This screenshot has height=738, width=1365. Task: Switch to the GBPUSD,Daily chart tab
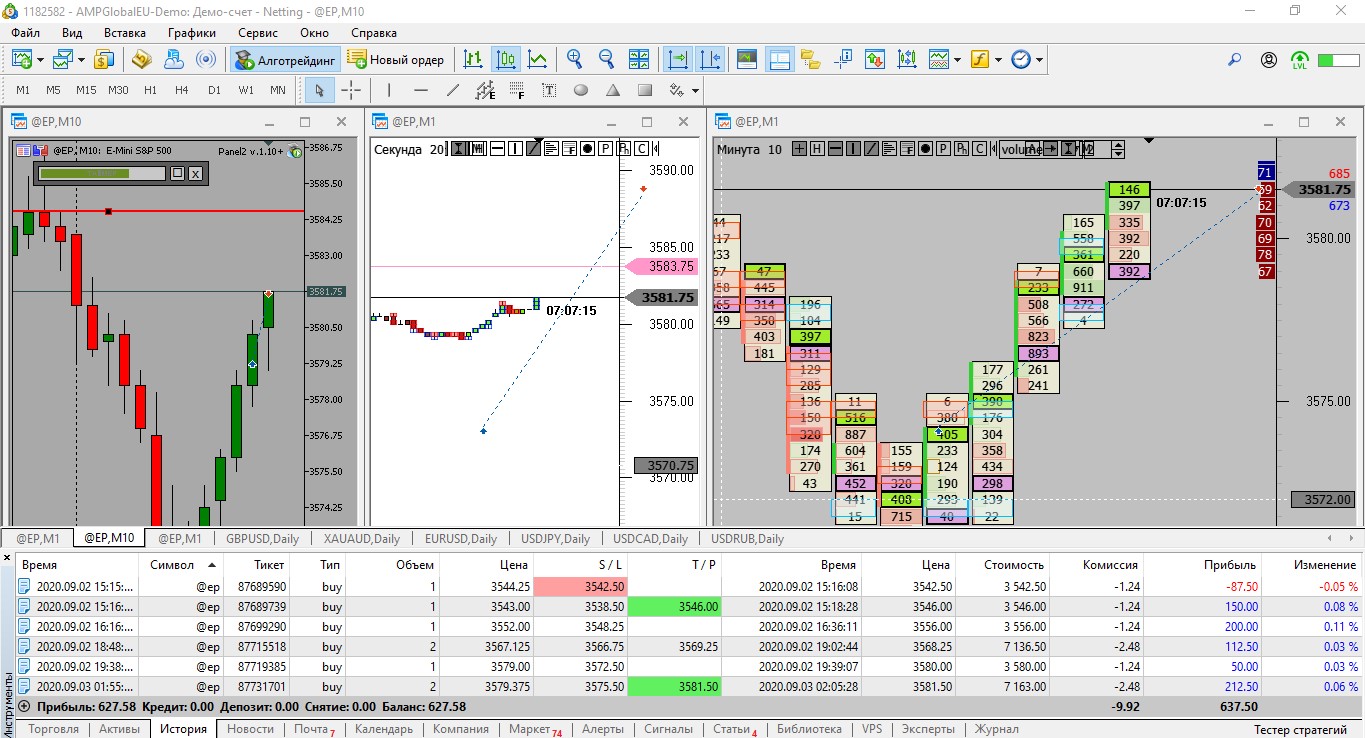click(262, 538)
